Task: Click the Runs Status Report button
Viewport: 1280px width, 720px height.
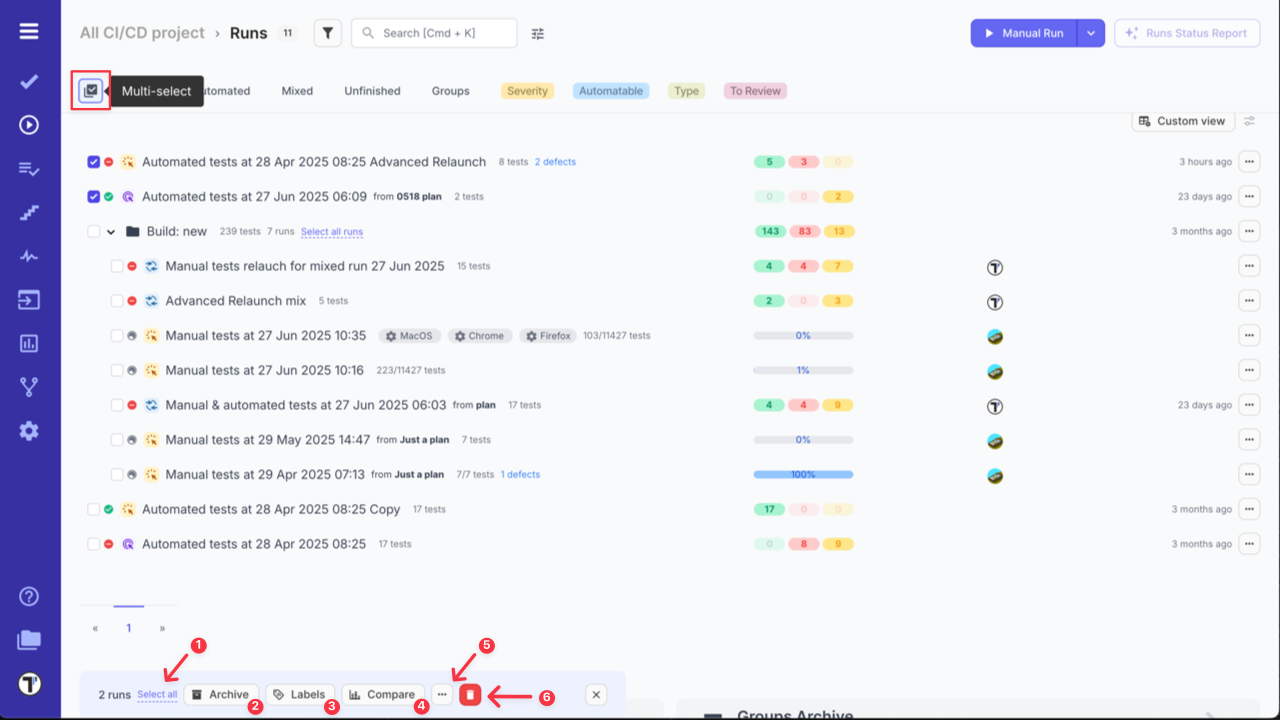Action: pyautogui.click(x=1186, y=32)
